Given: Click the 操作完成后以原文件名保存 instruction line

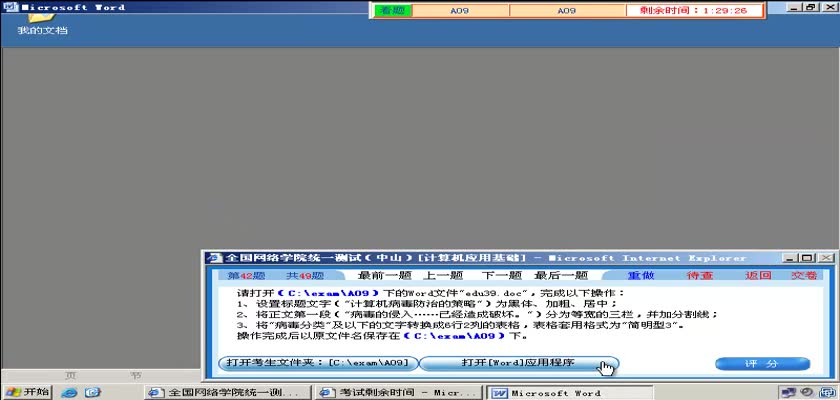Looking at the screenshot, I should pos(383,336).
